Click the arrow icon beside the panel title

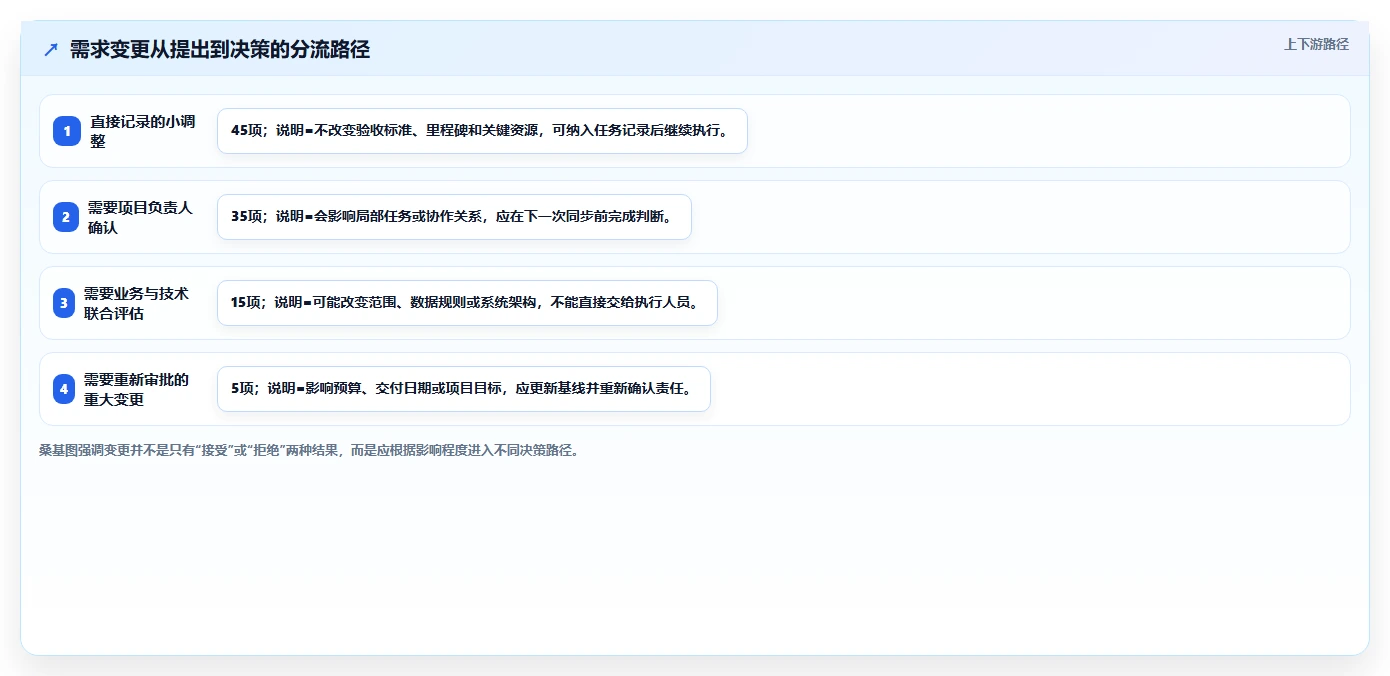click(x=51, y=49)
